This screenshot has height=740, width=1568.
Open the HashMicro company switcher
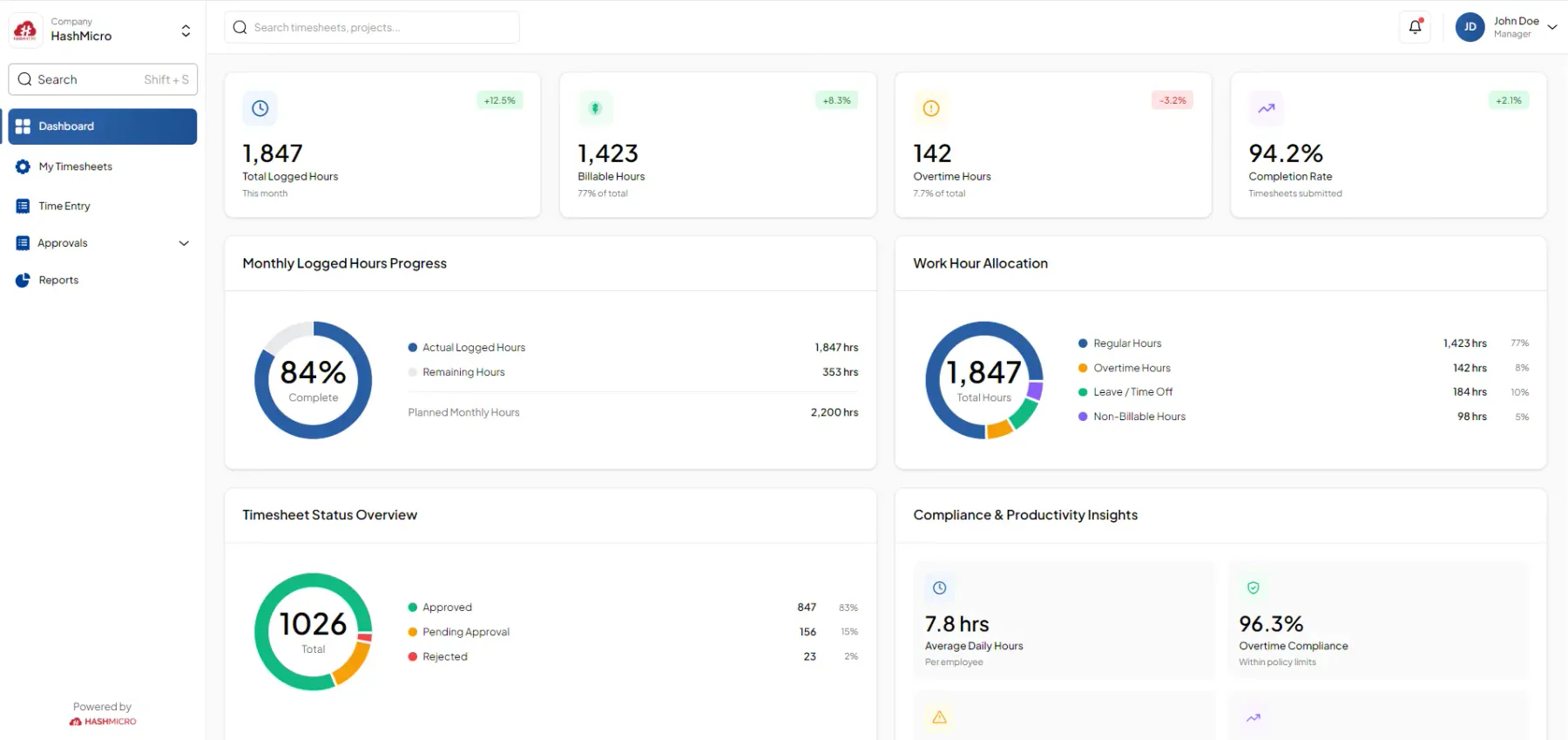click(103, 30)
